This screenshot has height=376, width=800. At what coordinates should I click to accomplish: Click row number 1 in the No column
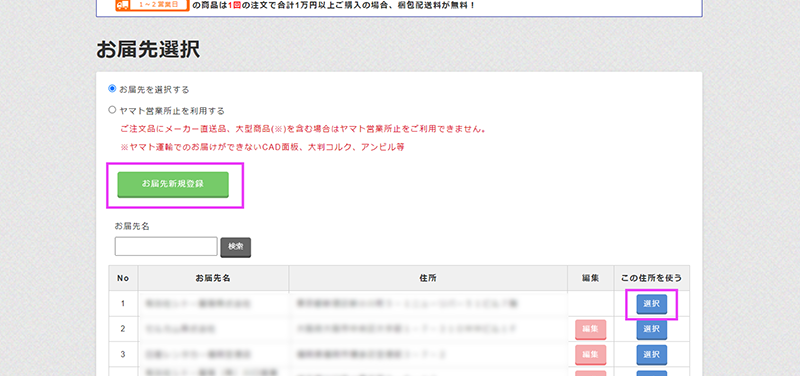pyautogui.click(x=123, y=304)
